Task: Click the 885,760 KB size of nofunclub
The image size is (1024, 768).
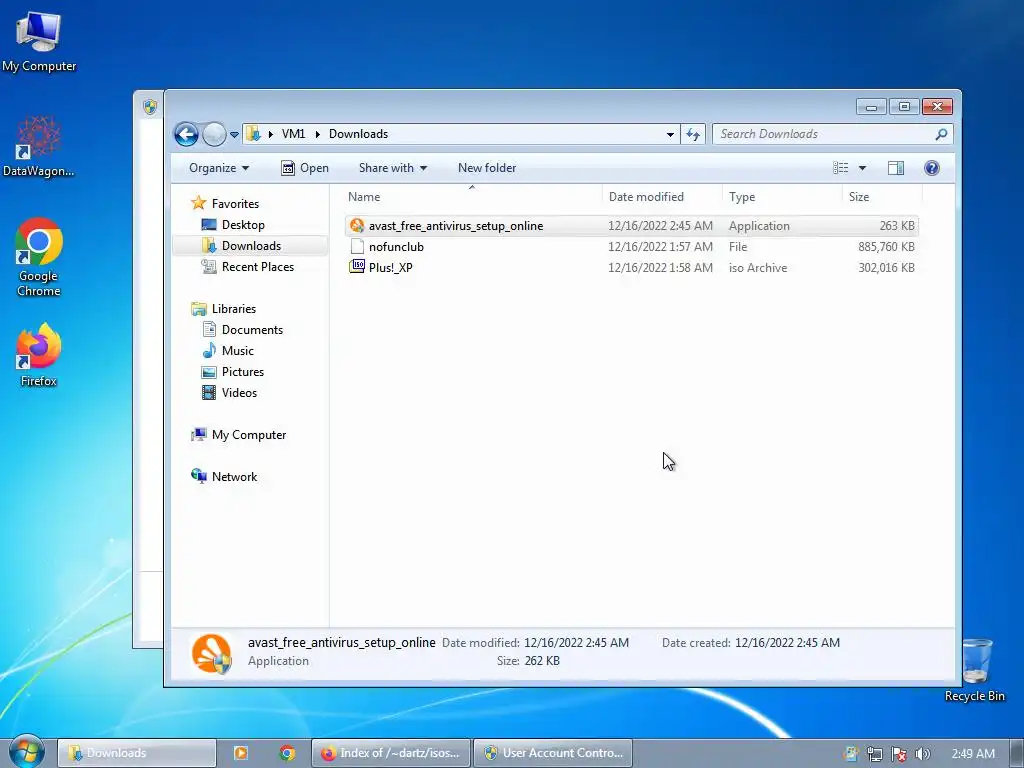Action: pos(886,247)
